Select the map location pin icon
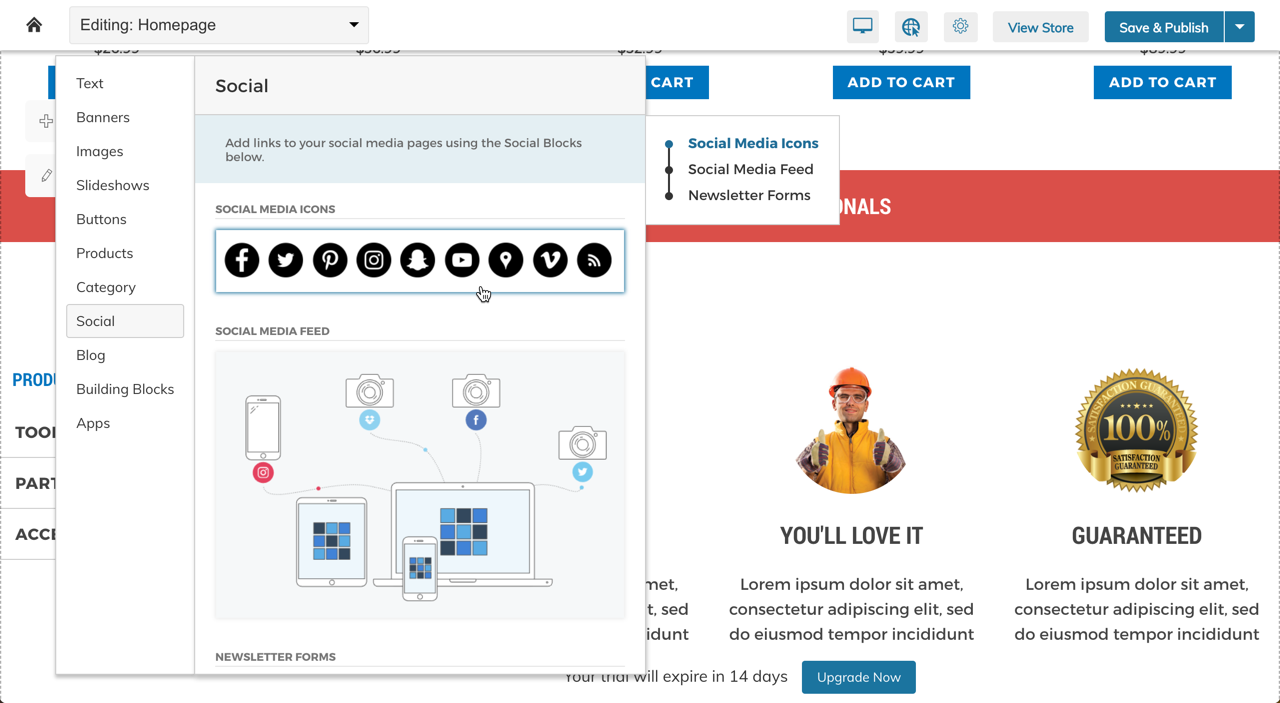Viewport: 1280px width, 703px height. coord(506,260)
